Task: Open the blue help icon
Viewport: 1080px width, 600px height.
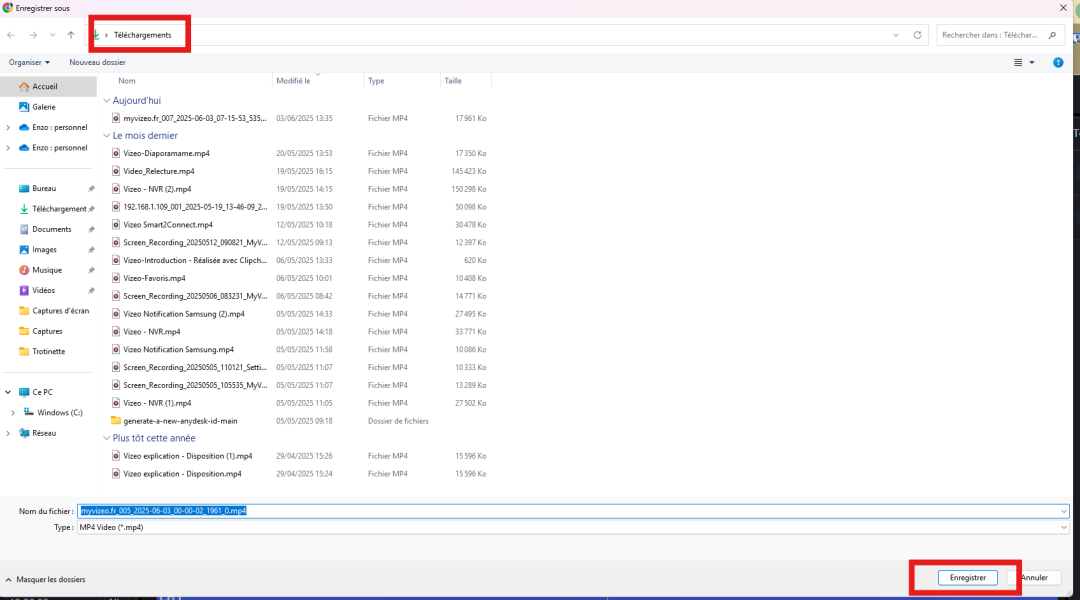Action: coord(1058,63)
